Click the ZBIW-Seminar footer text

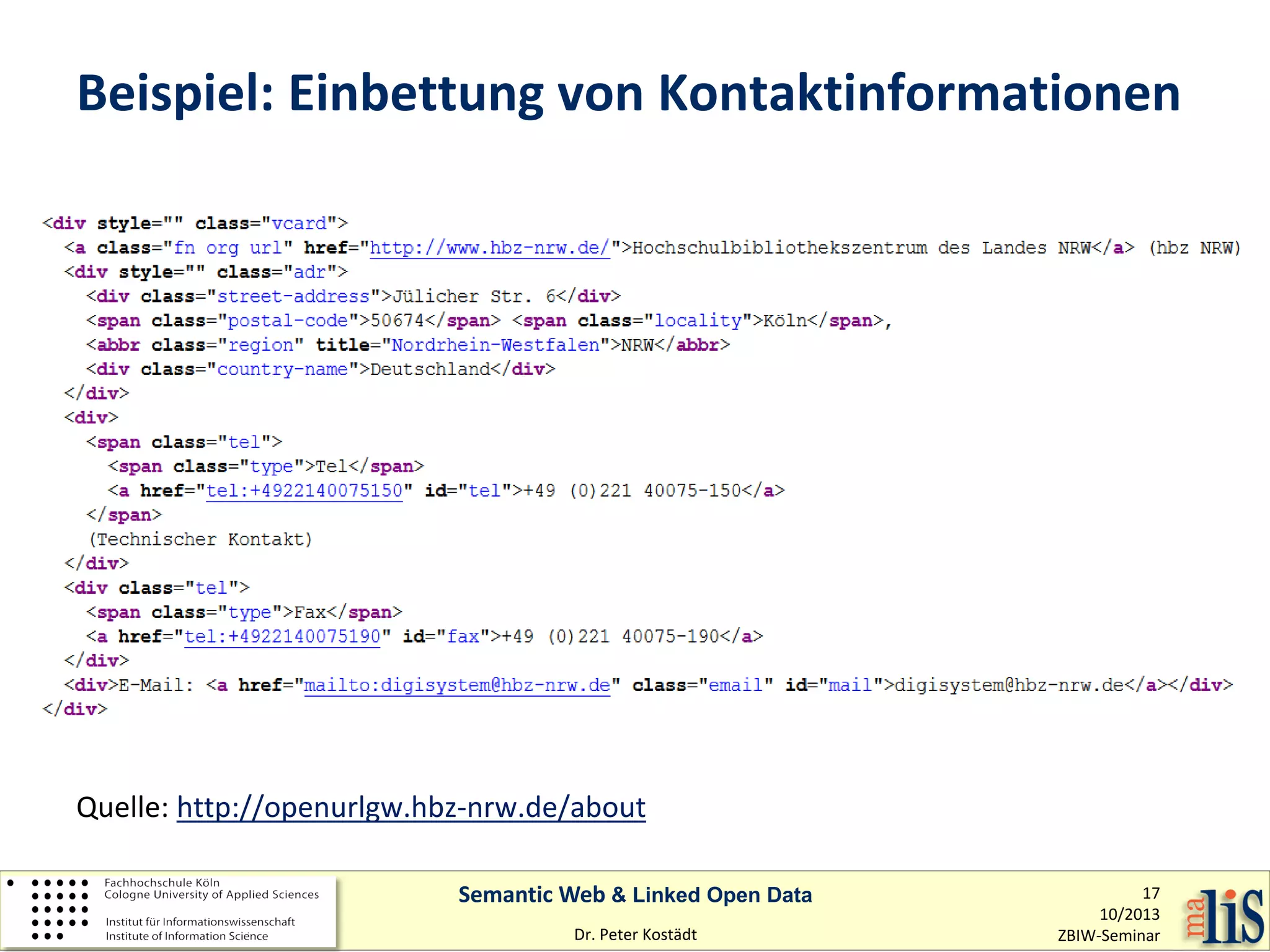point(1108,936)
